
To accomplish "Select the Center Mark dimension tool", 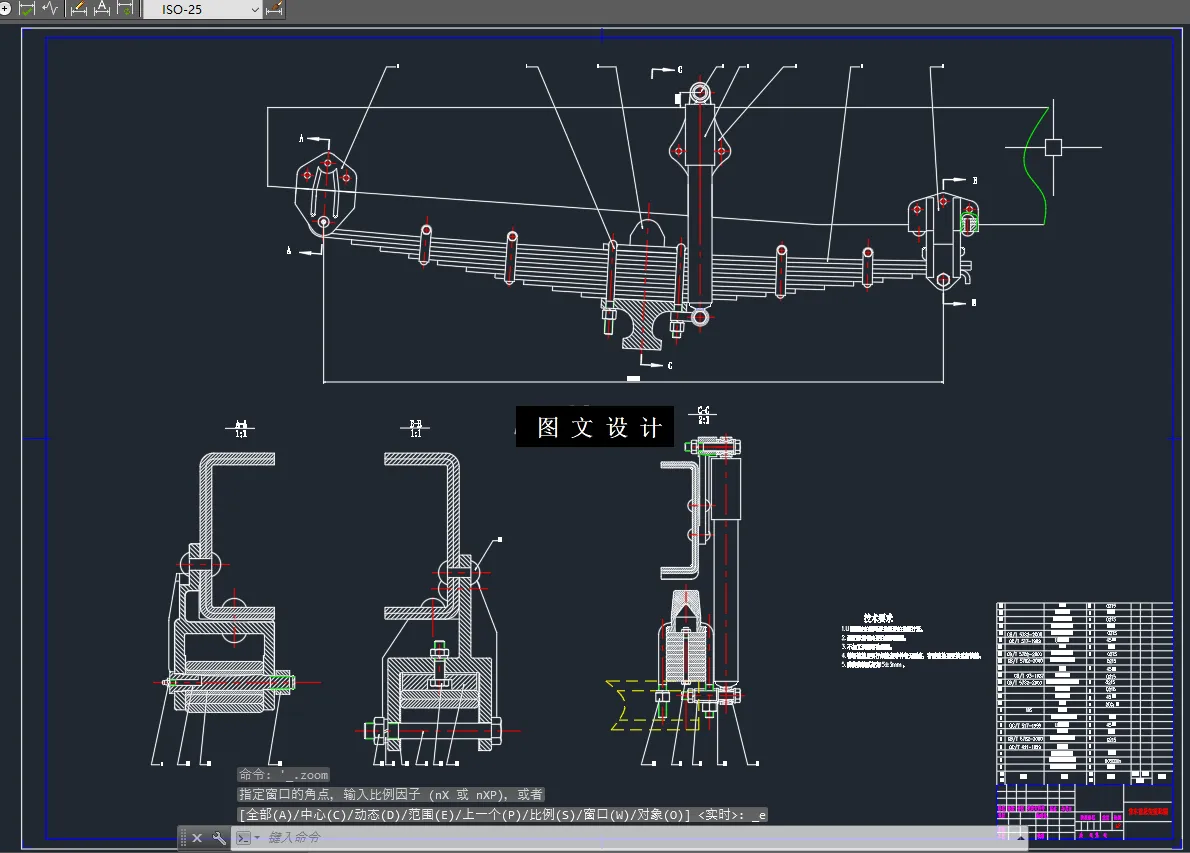I will point(5,9).
